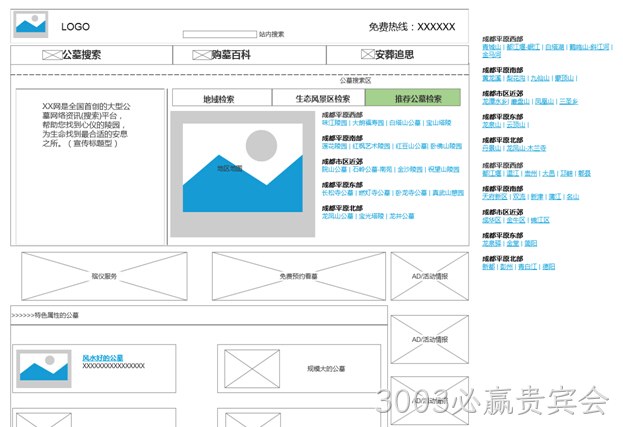Open the 金沙陵园 cemetery link
Image resolution: width=623 pixels, height=427 pixels.
(x=410, y=170)
